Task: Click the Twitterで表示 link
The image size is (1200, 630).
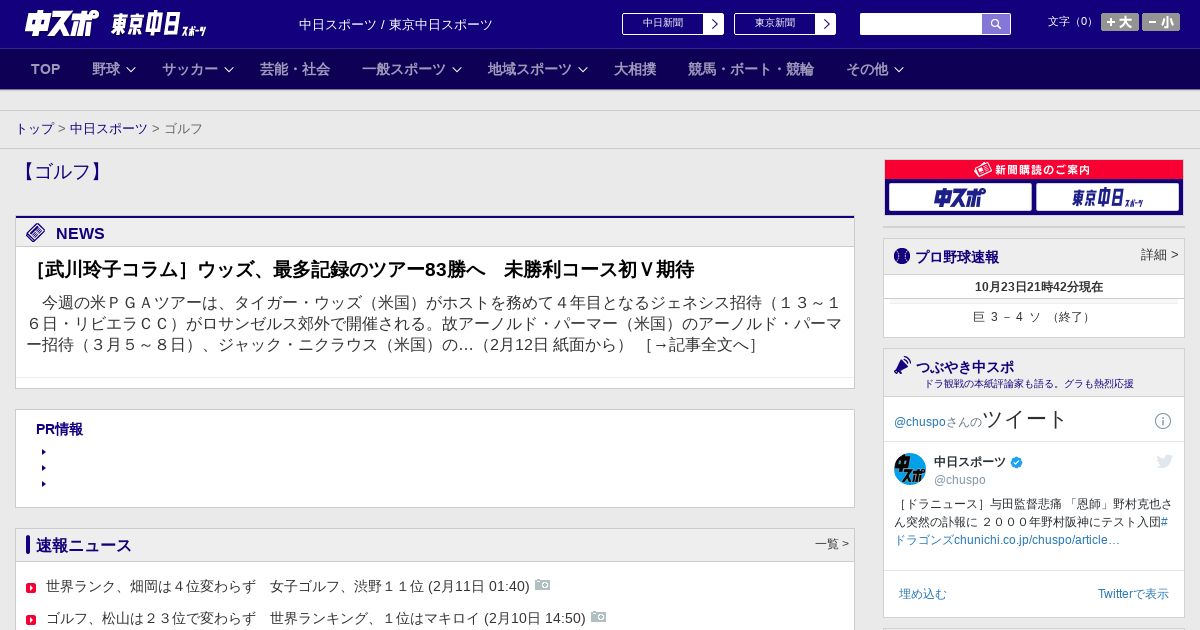Action: coord(1133,594)
